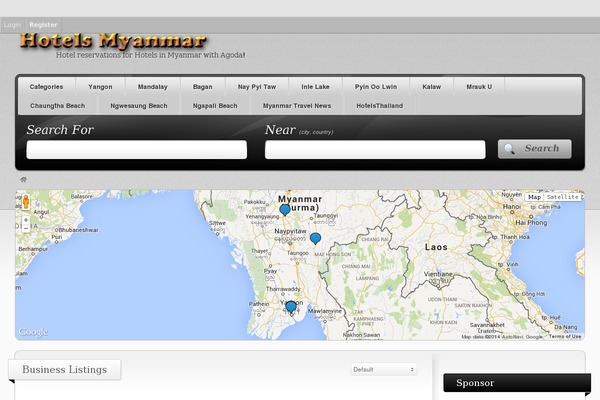The image size is (600, 400).
Task: Select the Ngwesaung Beach menu item
Action: [x=139, y=106]
